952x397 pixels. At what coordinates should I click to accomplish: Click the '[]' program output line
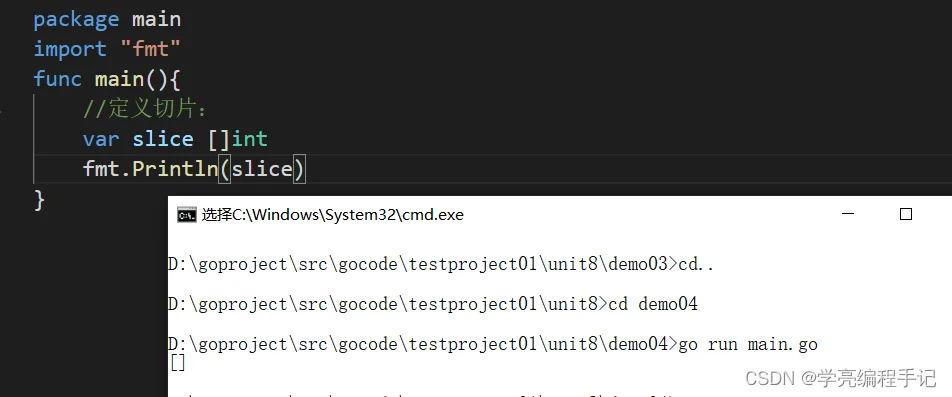coord(177,363)
